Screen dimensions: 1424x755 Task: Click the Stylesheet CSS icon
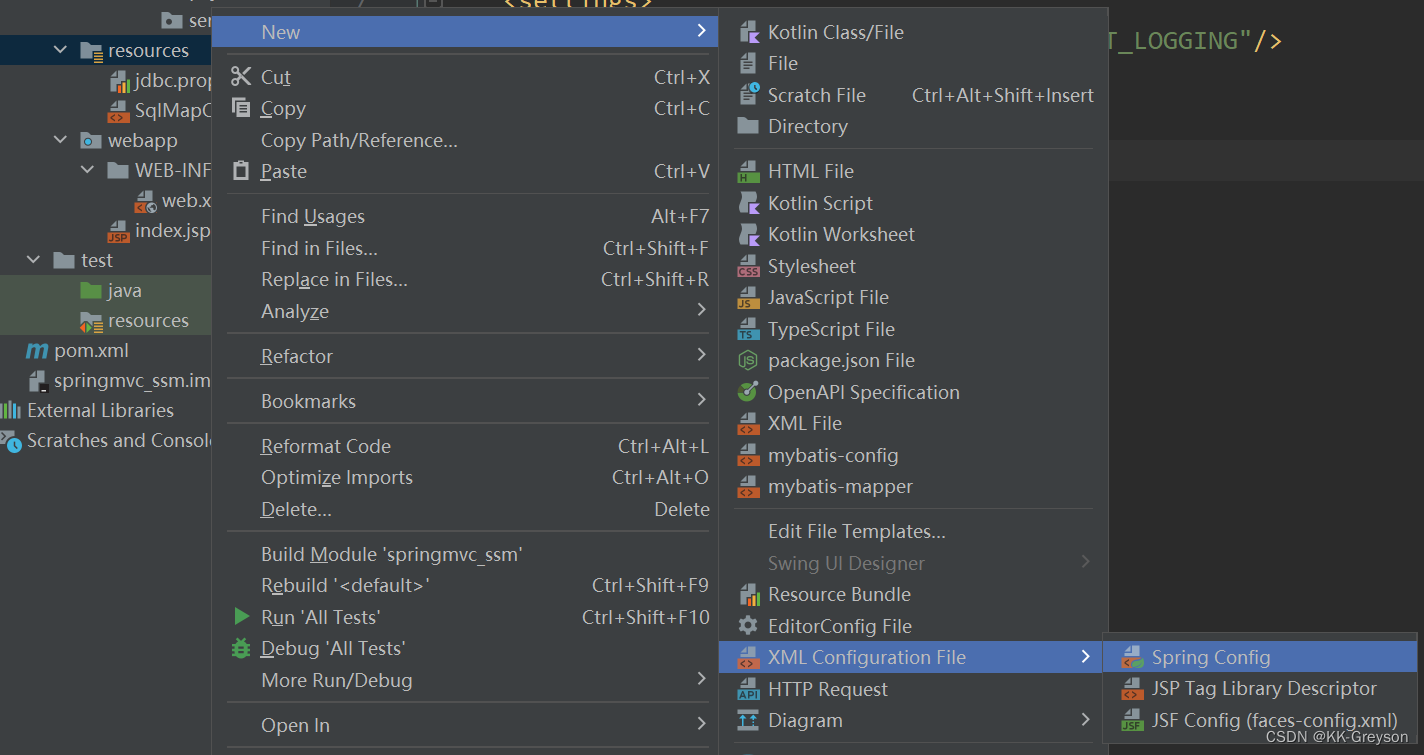pos(749,266)
